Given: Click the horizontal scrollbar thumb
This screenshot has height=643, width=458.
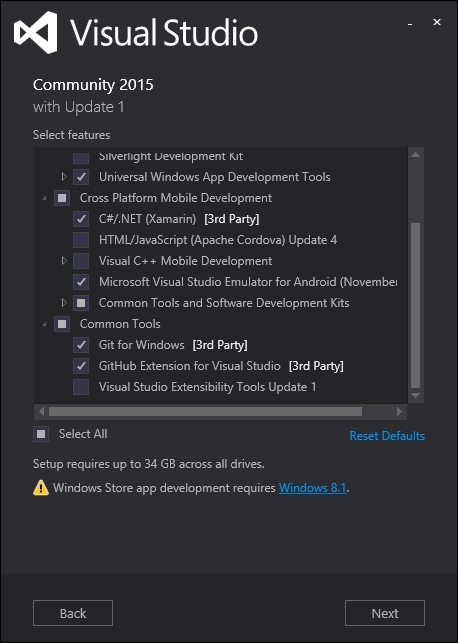Looking at the screenshot, I should pyautogui.click(x=205, y=411).
